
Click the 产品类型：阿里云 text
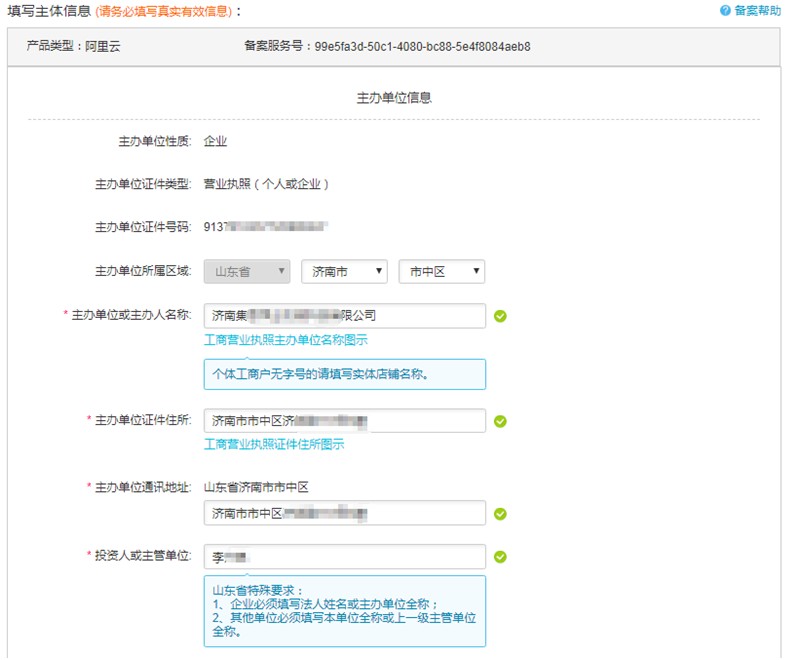click(73, 46)
